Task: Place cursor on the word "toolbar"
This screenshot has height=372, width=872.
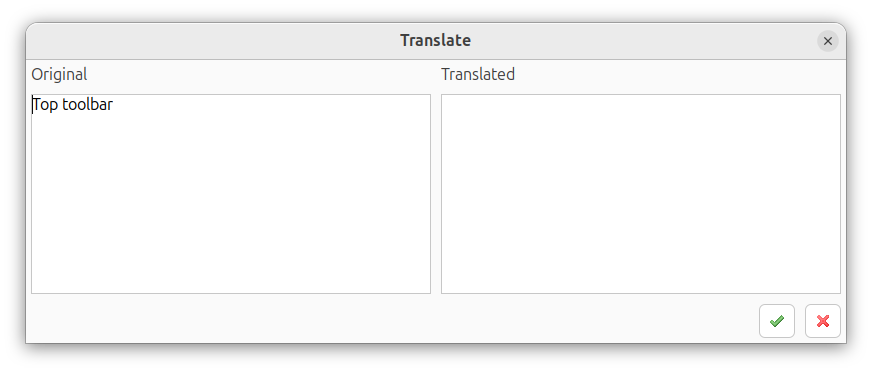Action: [x=87, y=105]
